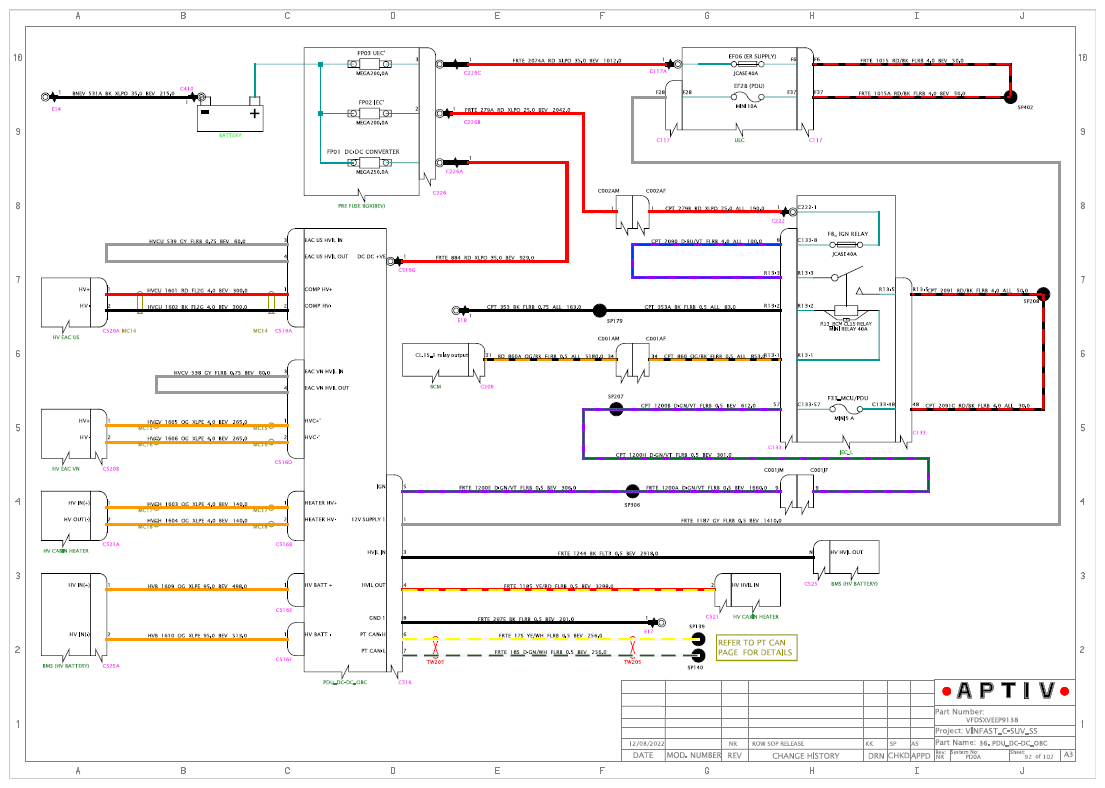Click the 'CHANGE HISTORY' title block header

click(x=805, y=756)
